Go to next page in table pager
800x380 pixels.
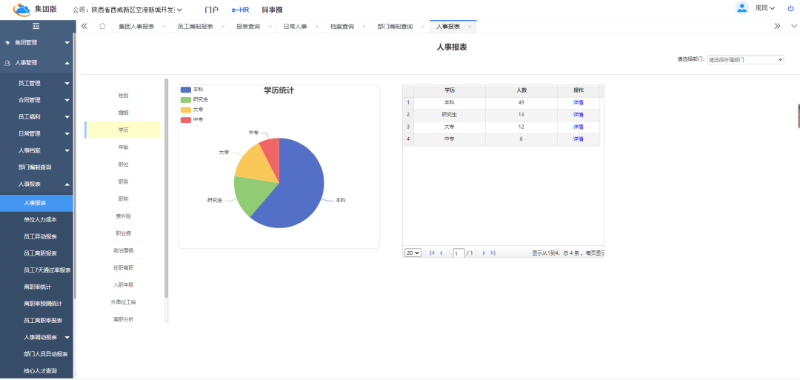click(484, 252)
